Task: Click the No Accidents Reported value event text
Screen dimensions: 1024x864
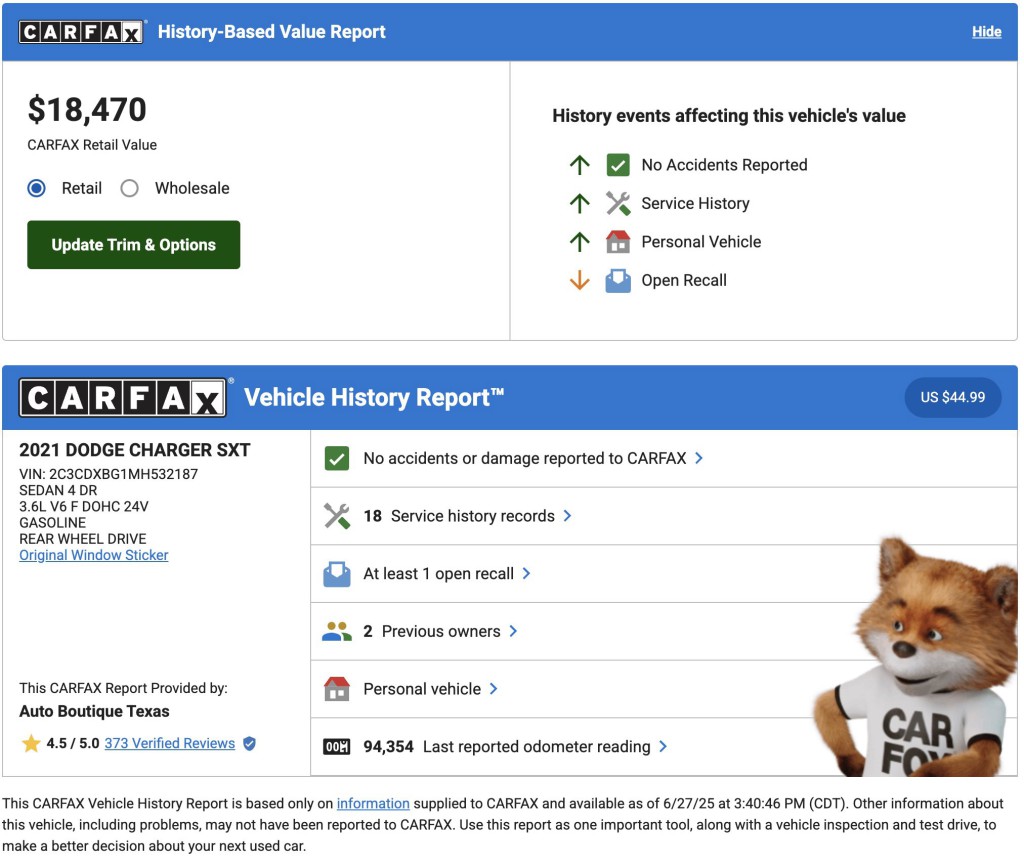Action: click(x=724, y=165)
